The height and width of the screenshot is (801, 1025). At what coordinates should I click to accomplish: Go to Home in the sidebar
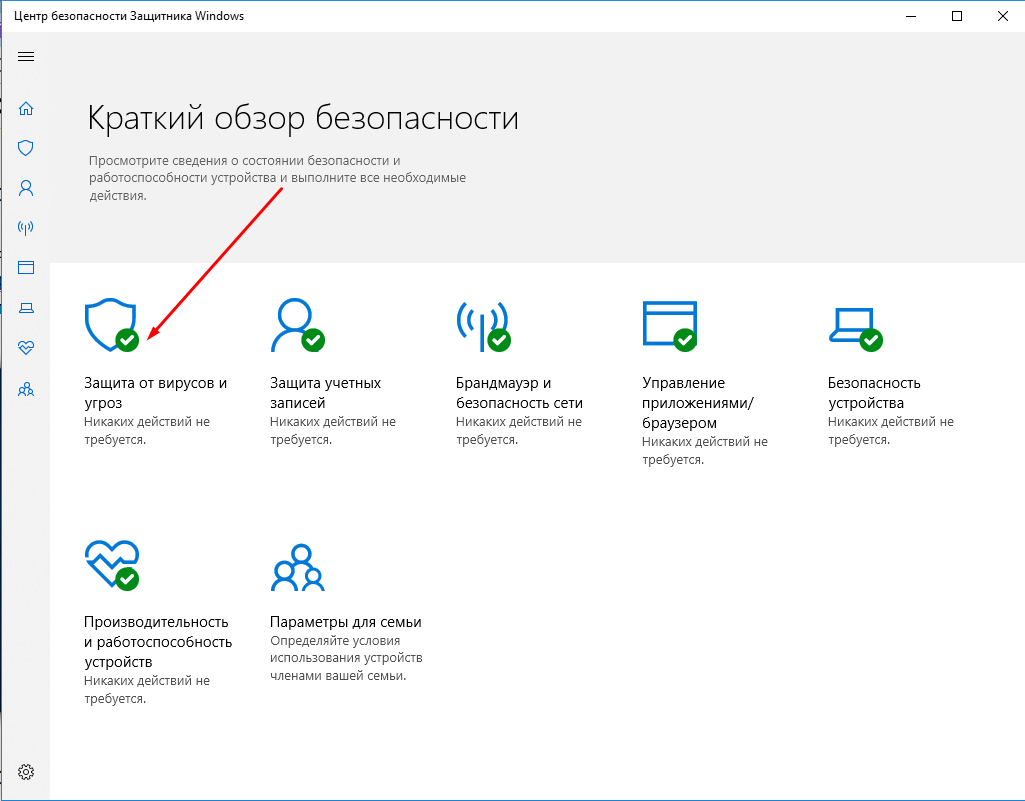coord(25,108)
